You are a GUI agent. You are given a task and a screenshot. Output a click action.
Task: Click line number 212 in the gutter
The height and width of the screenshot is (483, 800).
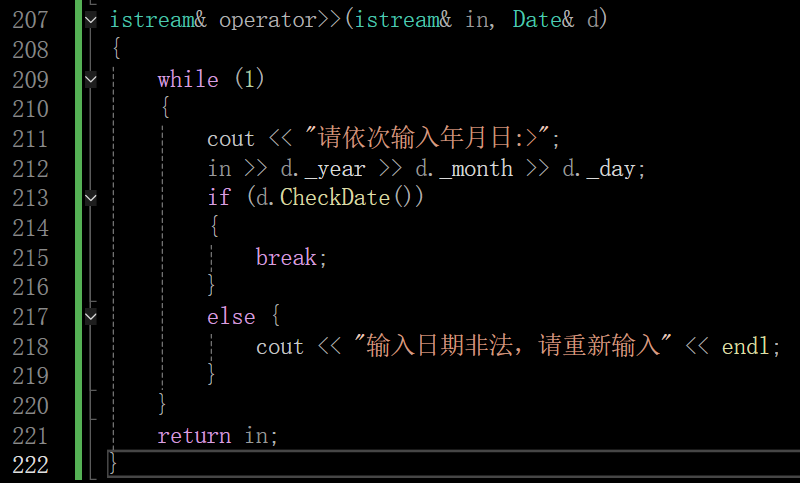pyautogui.click(x=30, y=169)
